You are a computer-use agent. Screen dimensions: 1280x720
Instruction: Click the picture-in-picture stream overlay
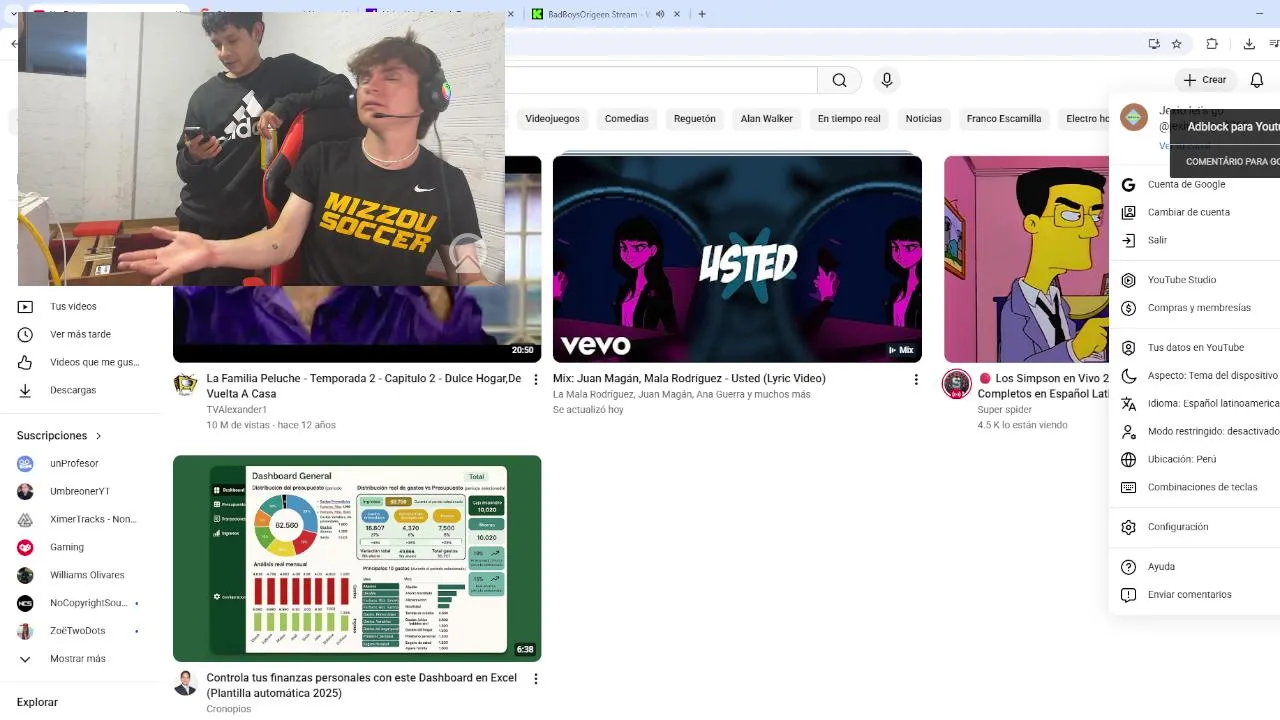261,149
